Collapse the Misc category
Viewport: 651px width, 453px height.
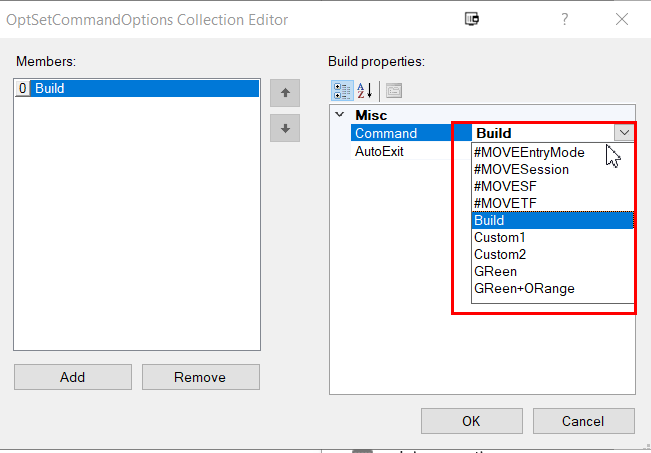pyautogui.click(x=338, y=115)
